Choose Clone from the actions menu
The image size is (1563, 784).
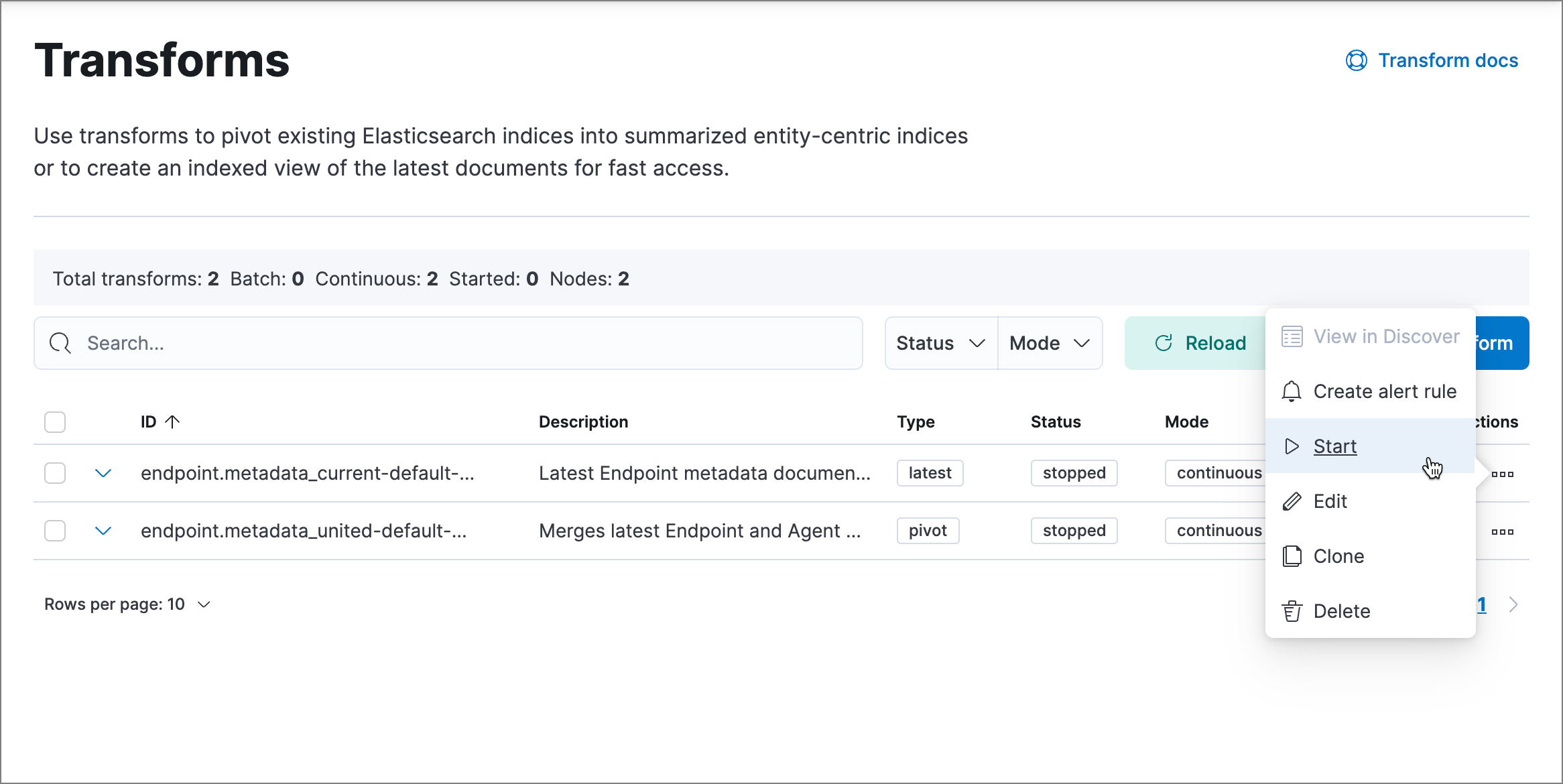(x=1338, y=556)
